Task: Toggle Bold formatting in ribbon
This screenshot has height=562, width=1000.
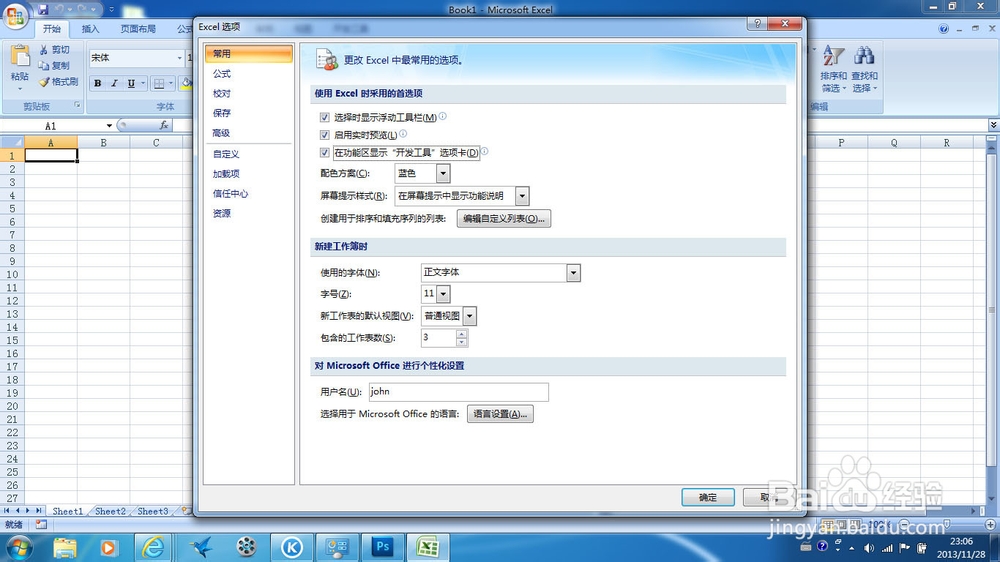Action: pyautogui.click(x=98, y=83)
